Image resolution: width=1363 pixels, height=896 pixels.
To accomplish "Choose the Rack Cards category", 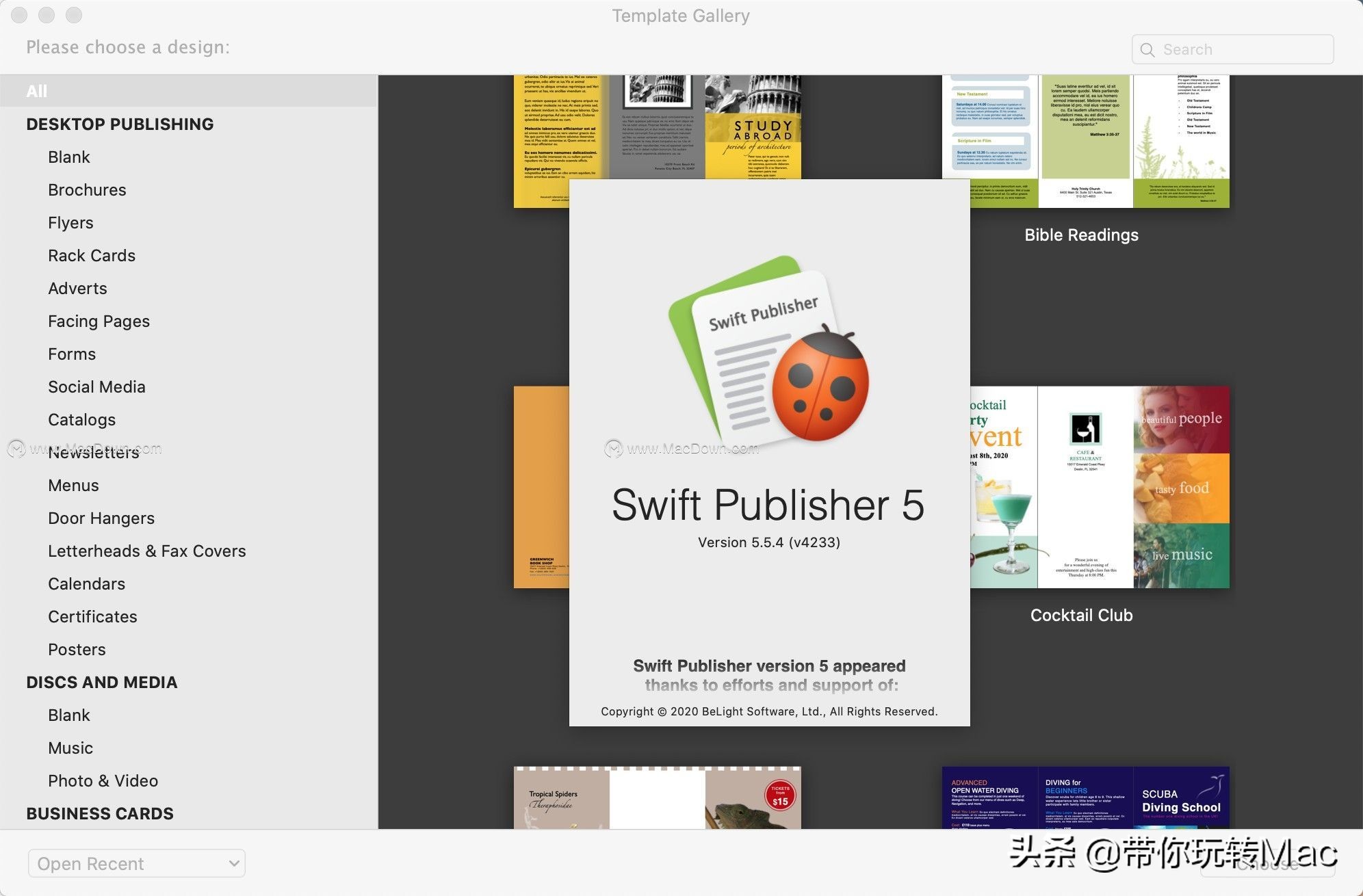I will point(92,256).
